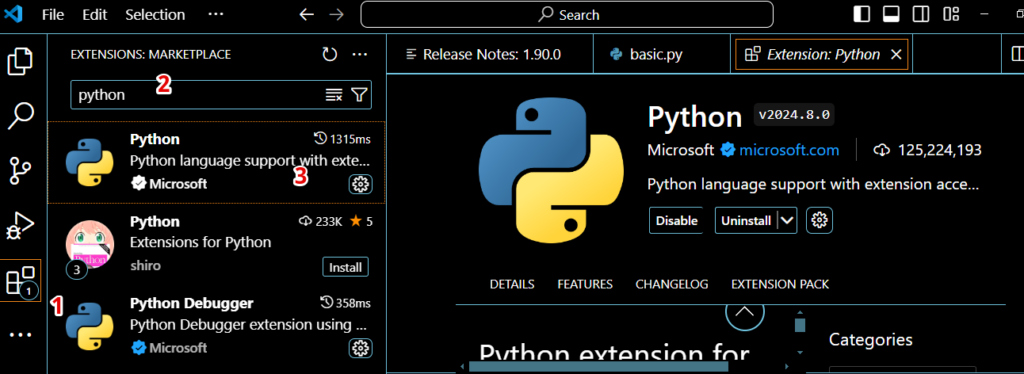Open the Search view in activity bar
This screenshot has height=374, width=1024.
coord(20,116)
